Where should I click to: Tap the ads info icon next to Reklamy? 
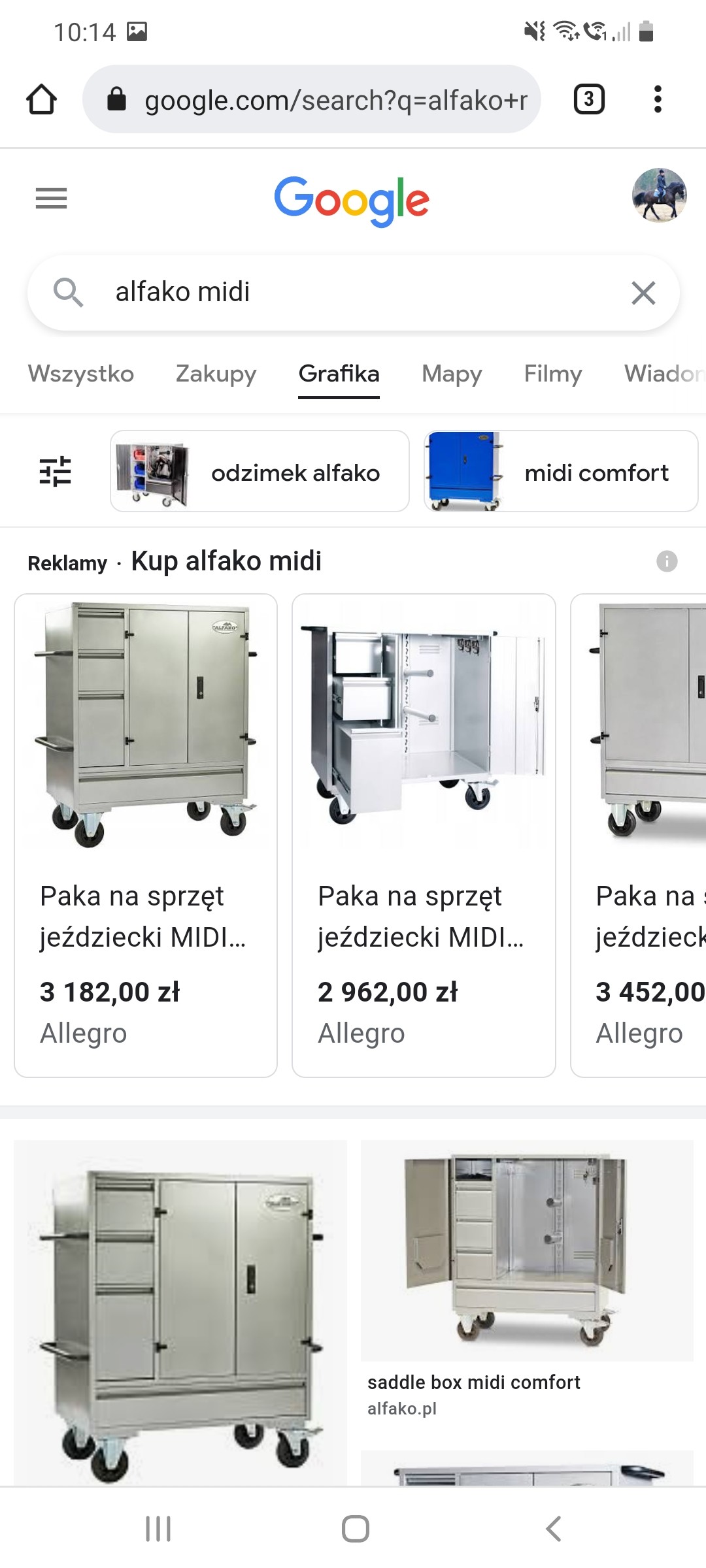(667, 561)
